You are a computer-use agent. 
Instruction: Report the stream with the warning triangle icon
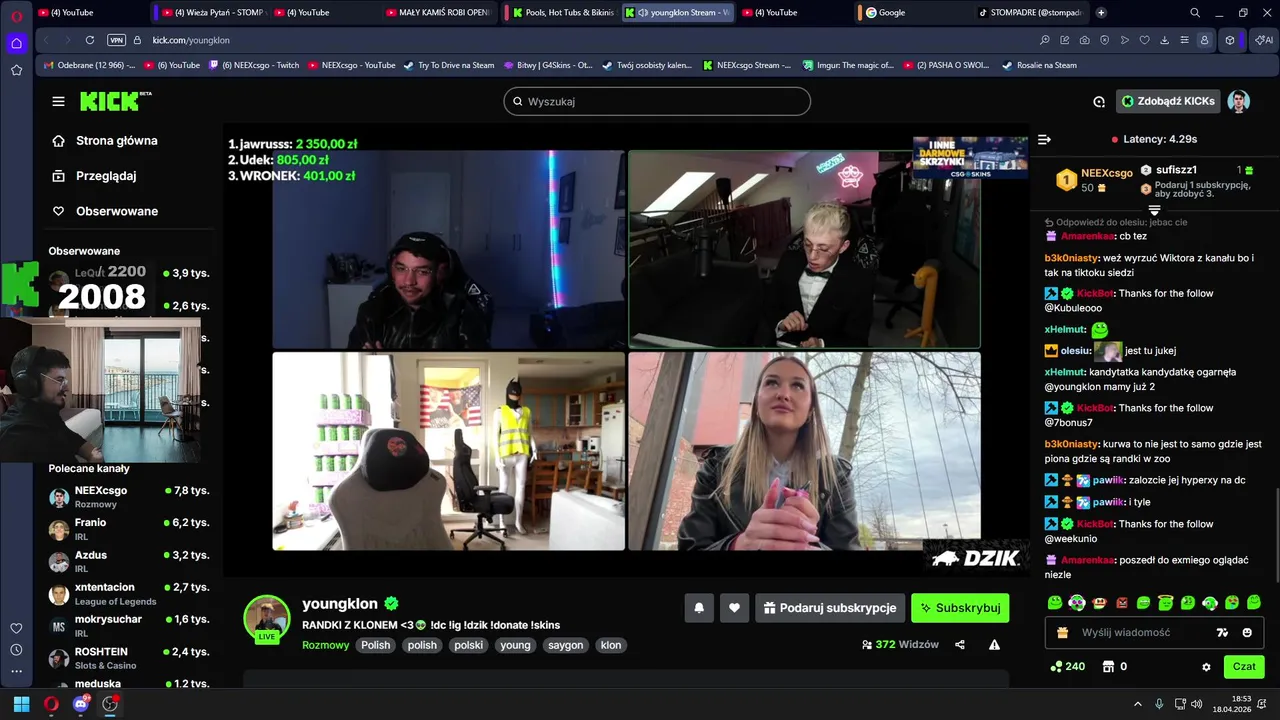994,645
